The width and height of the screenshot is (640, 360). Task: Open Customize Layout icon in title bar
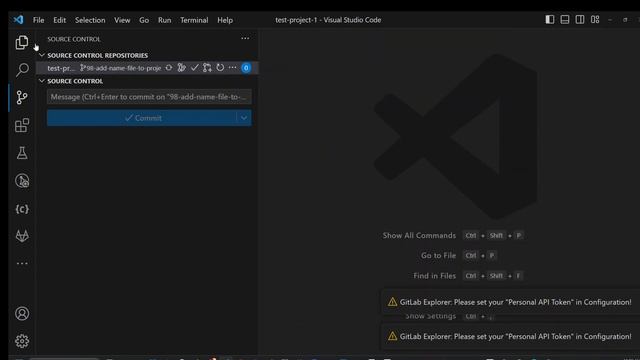(595, 20)
